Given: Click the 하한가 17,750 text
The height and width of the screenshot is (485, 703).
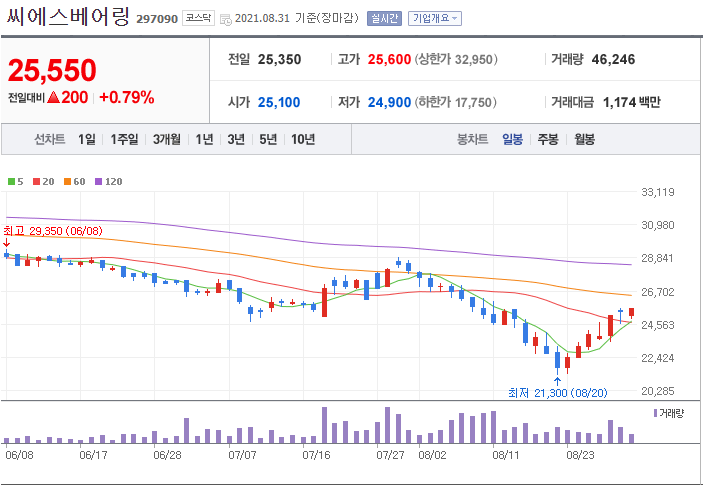Looking at the screenshot, I should coord(455,102).
